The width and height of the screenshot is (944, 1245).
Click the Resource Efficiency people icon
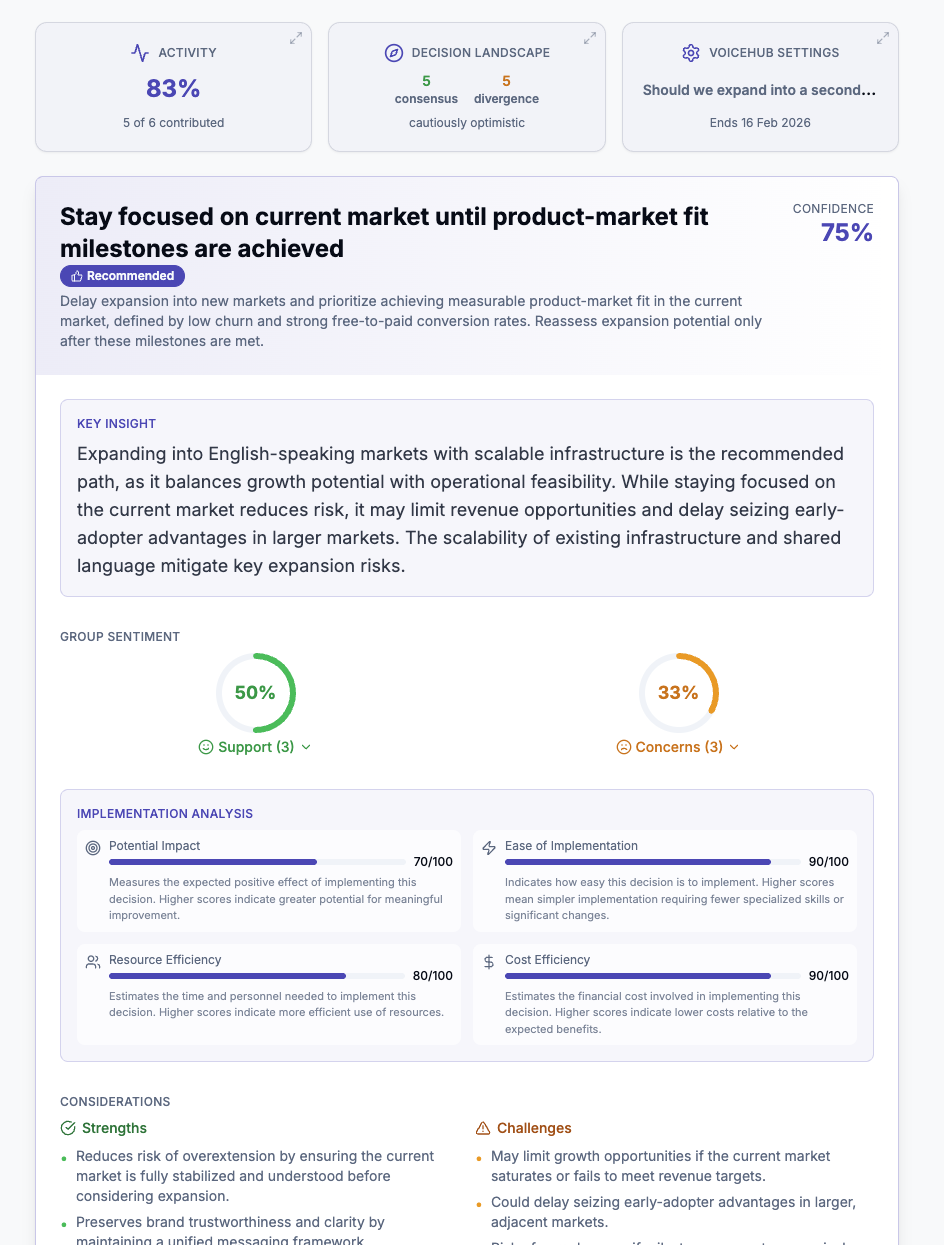click(x=93, y=960)
